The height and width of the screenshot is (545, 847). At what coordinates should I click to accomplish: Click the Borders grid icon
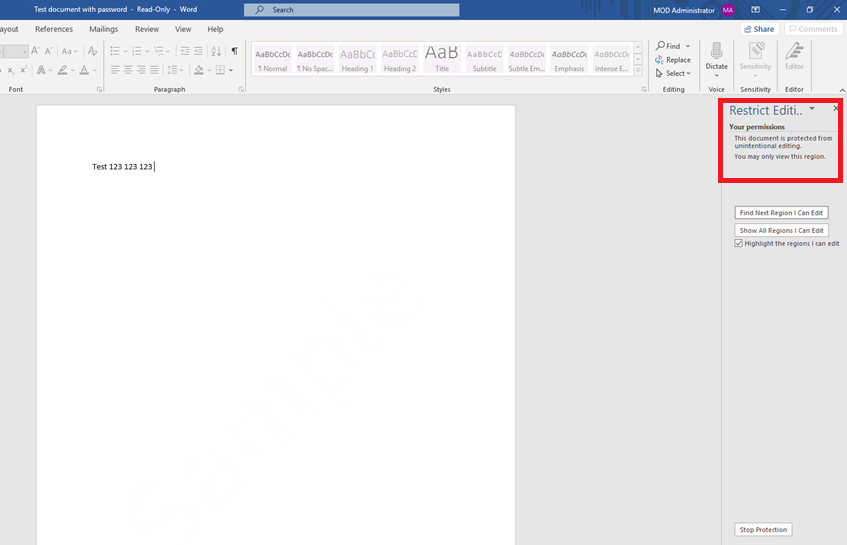[x=220, y=70]
